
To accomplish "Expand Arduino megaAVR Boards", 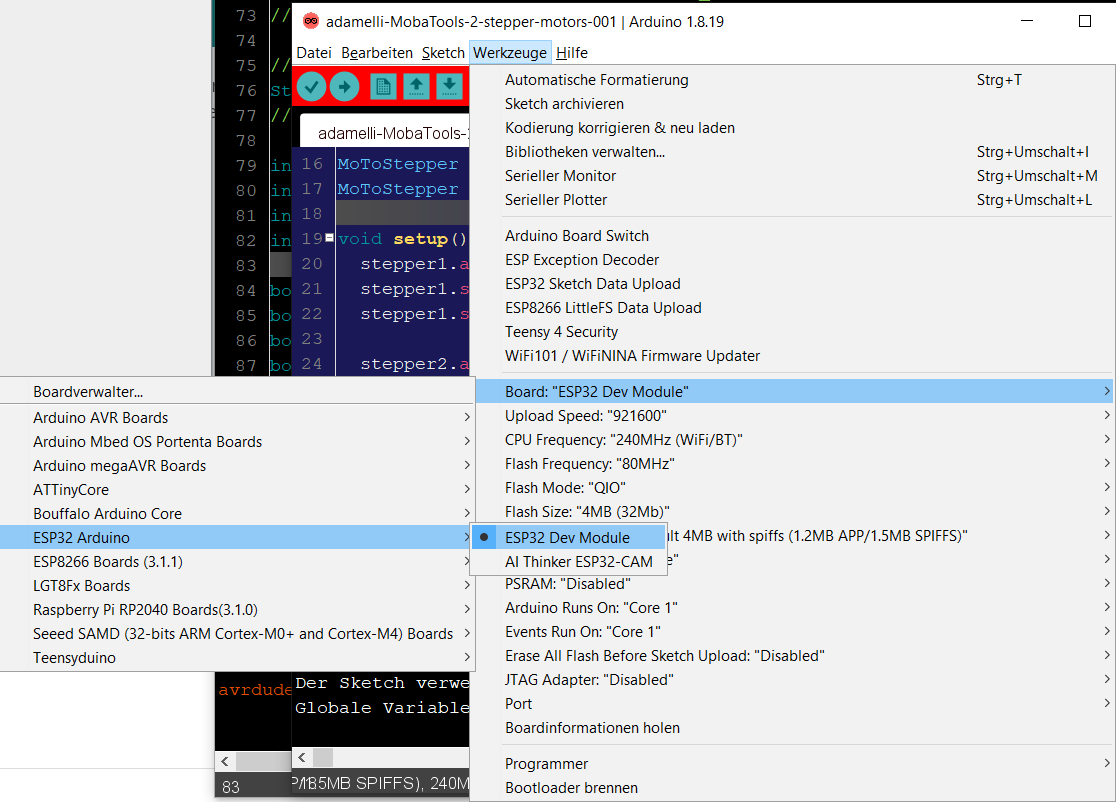I will coord(237,465).
